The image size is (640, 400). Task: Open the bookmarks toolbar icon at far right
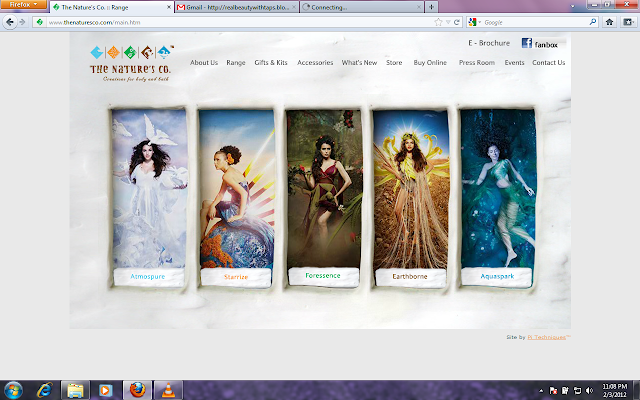click(628, 22)
